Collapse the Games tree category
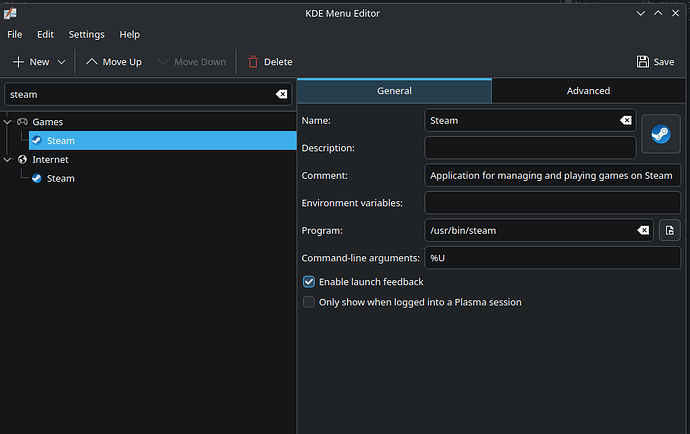This screenshot has height=434, width=690. pos(7,121)
